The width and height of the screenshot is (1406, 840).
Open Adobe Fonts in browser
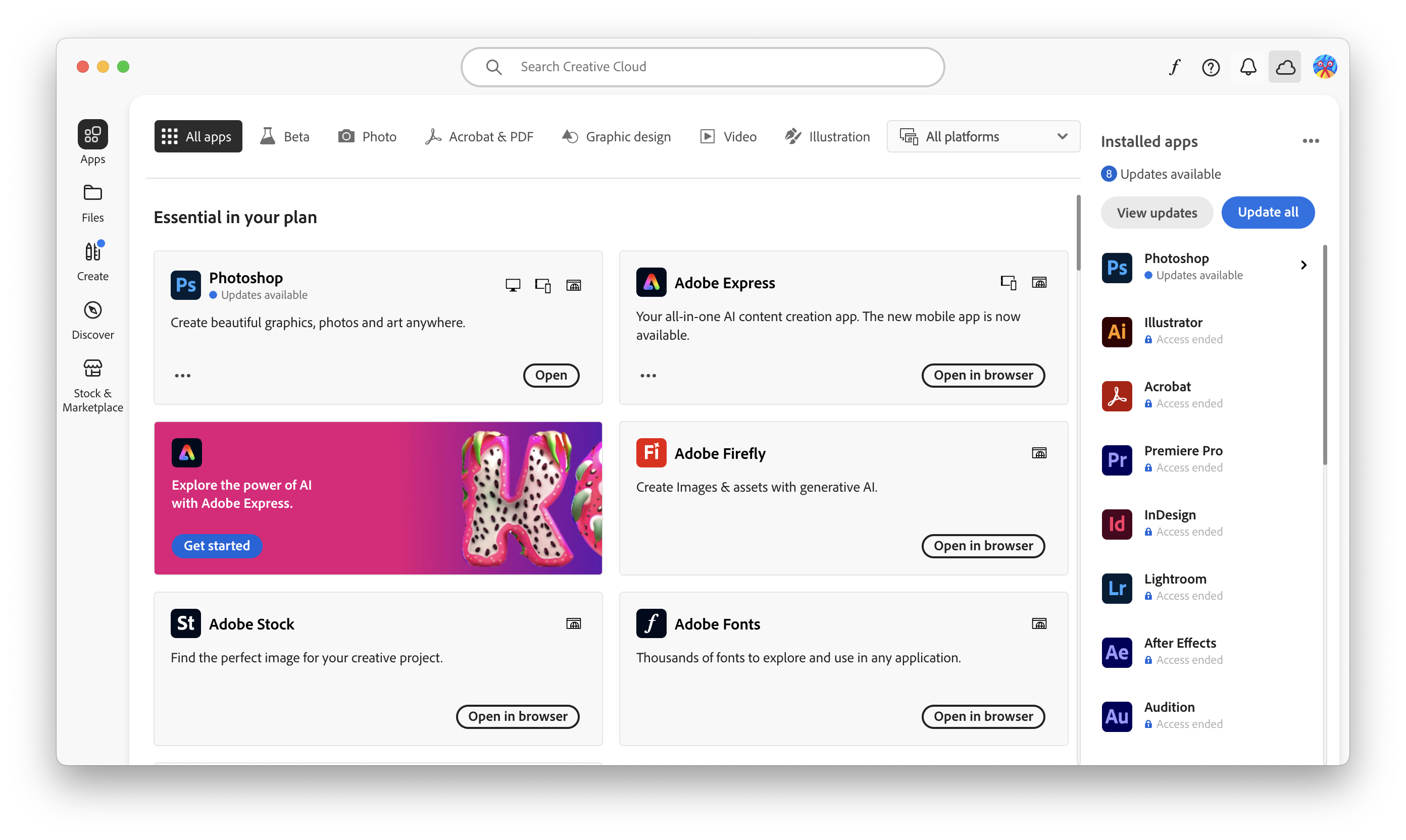[x=983, y=717]
